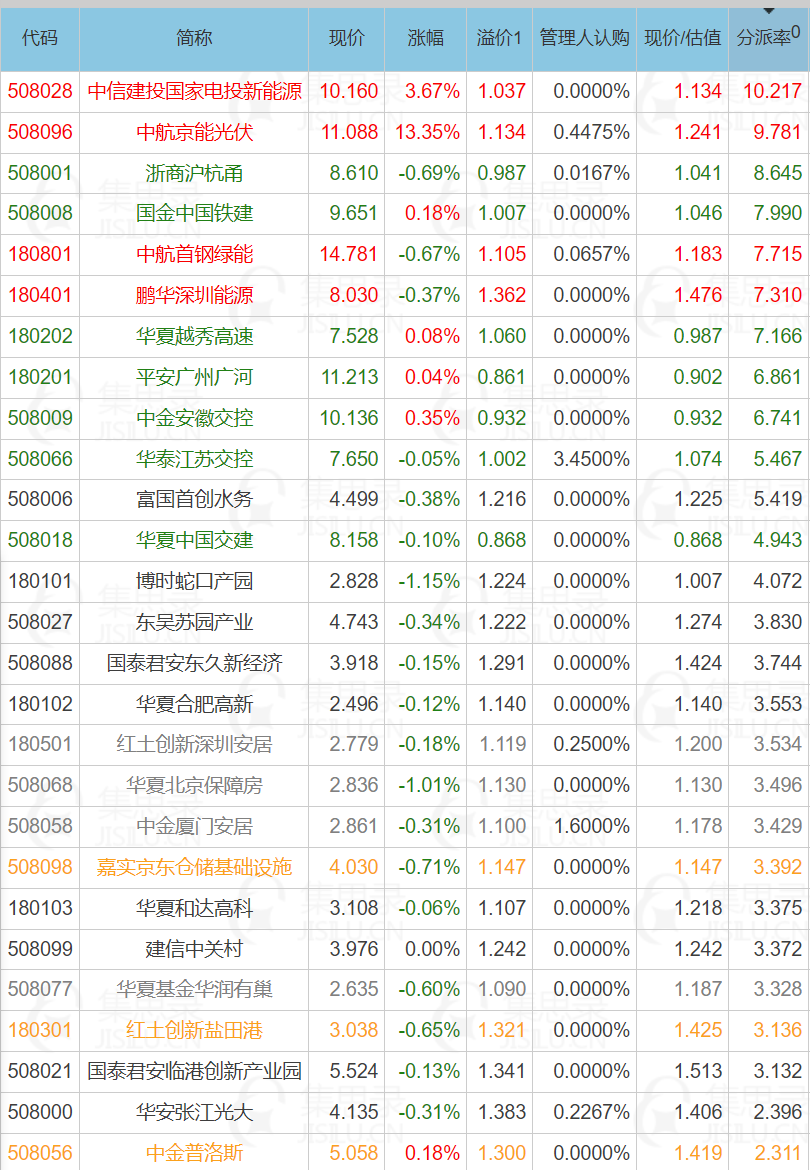This screenshot has height=1170, width=810.
Task: Open 博时蛇口产园 fund name
Action: click(x=195, y=581)
